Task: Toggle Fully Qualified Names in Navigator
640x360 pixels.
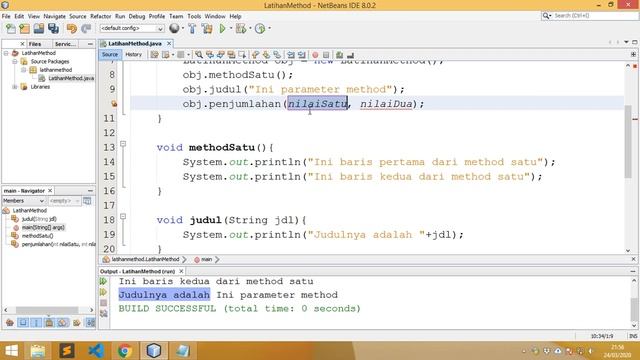Action: pos(76,323)
